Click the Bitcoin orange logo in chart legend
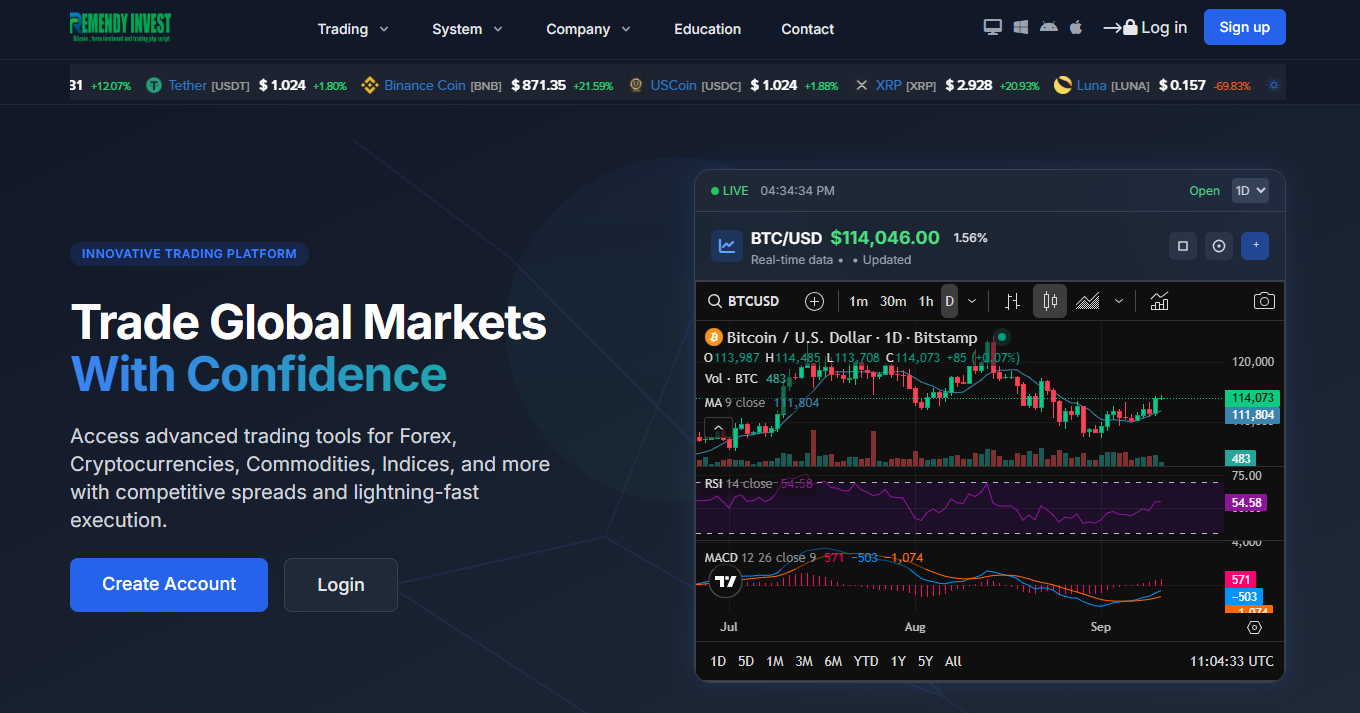 tap(713, 337)
